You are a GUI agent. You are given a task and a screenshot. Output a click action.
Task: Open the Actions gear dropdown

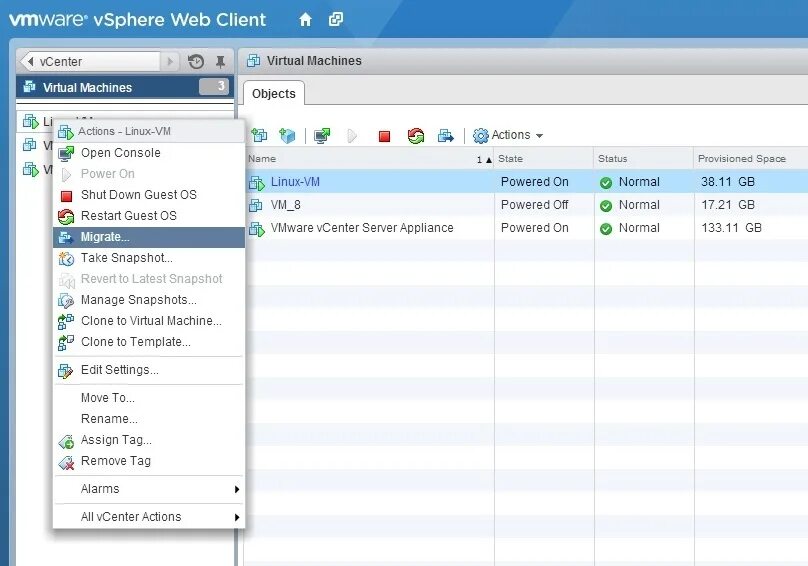[508, 135]
